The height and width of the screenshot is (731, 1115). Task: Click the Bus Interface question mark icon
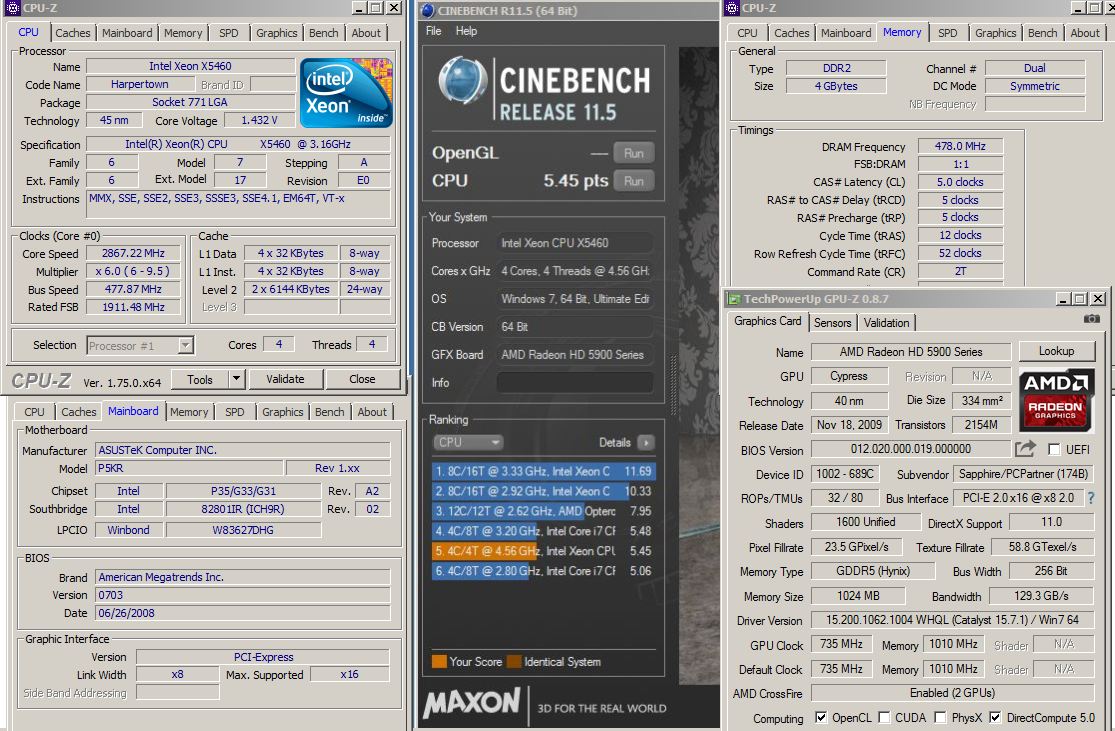click(x=1091, y=498)
